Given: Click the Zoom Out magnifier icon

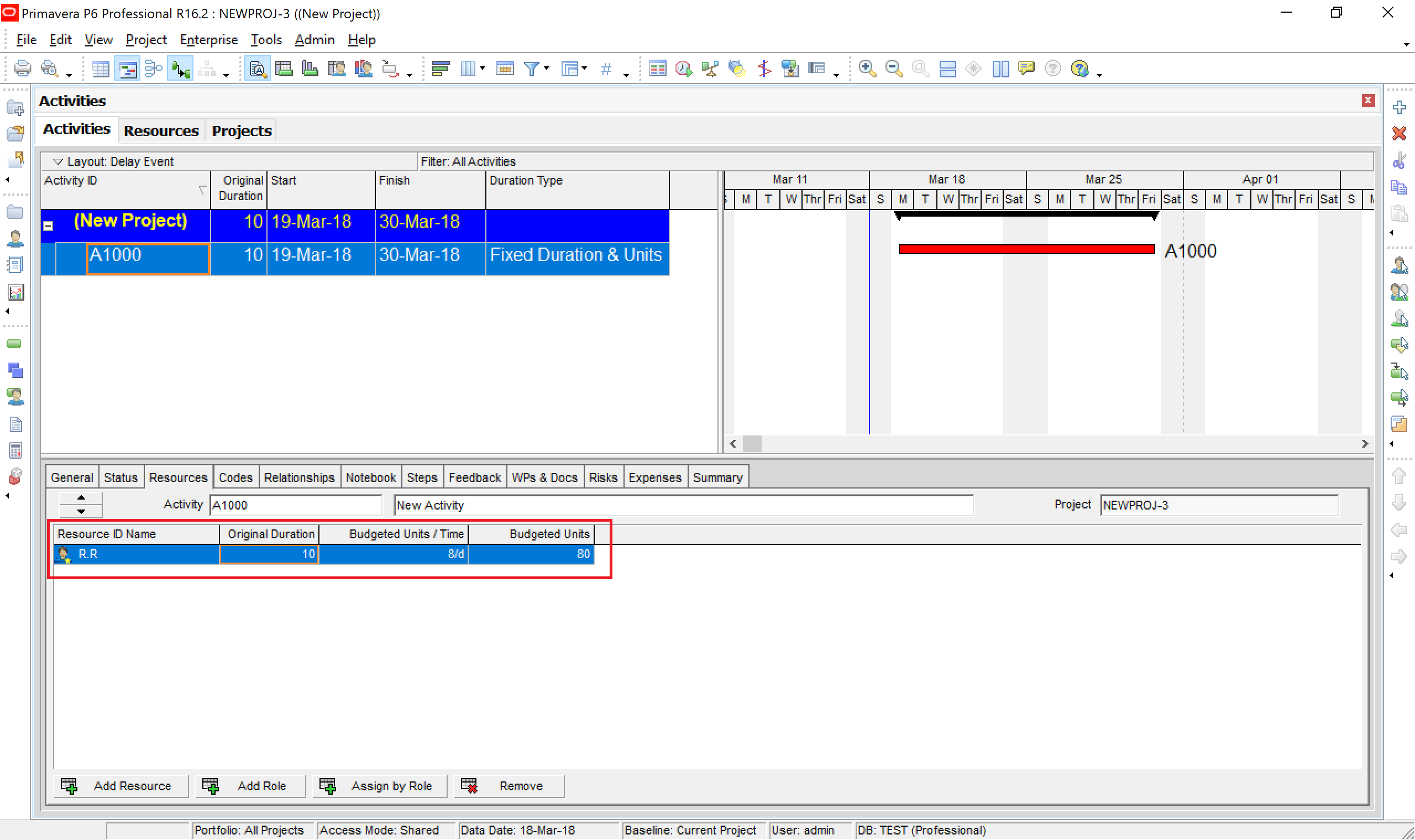Looking at the screenshot, I should point(894,69).
